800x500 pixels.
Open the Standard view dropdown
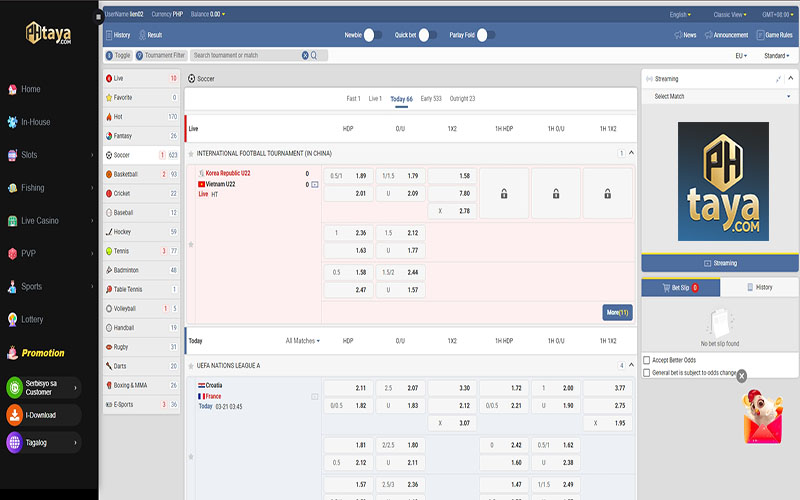(x=777, y=56)
